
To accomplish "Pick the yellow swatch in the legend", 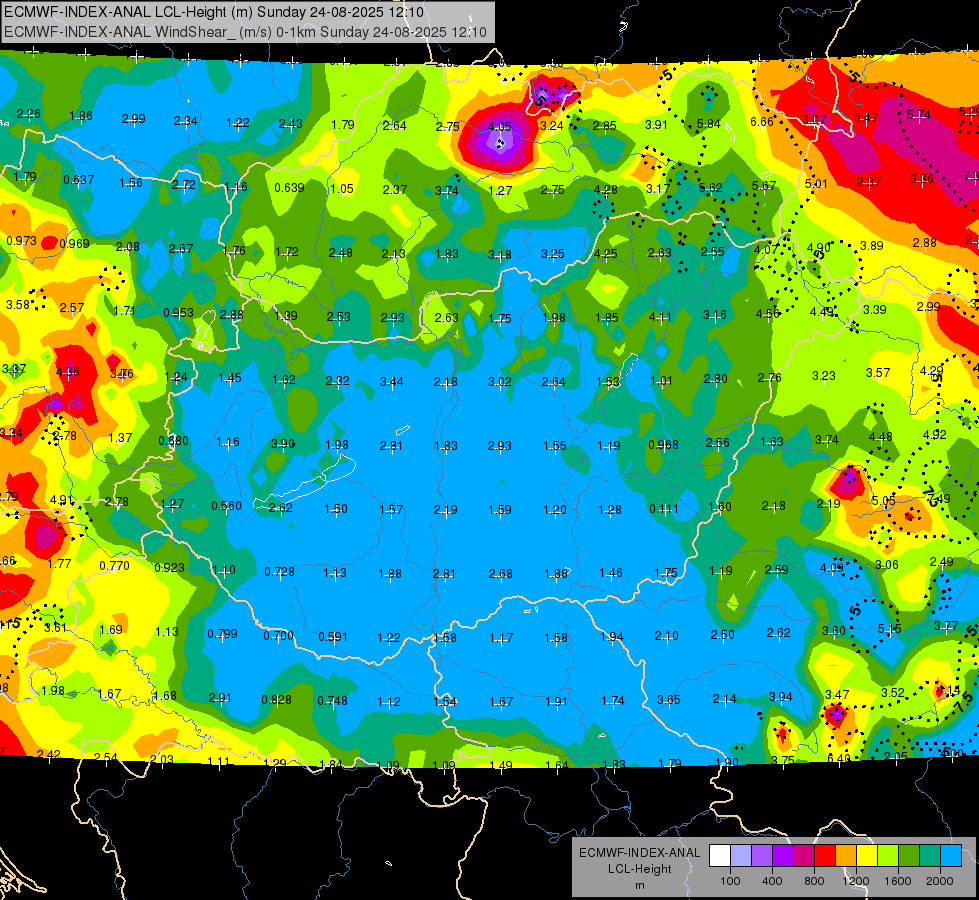I will pos(867,856).
